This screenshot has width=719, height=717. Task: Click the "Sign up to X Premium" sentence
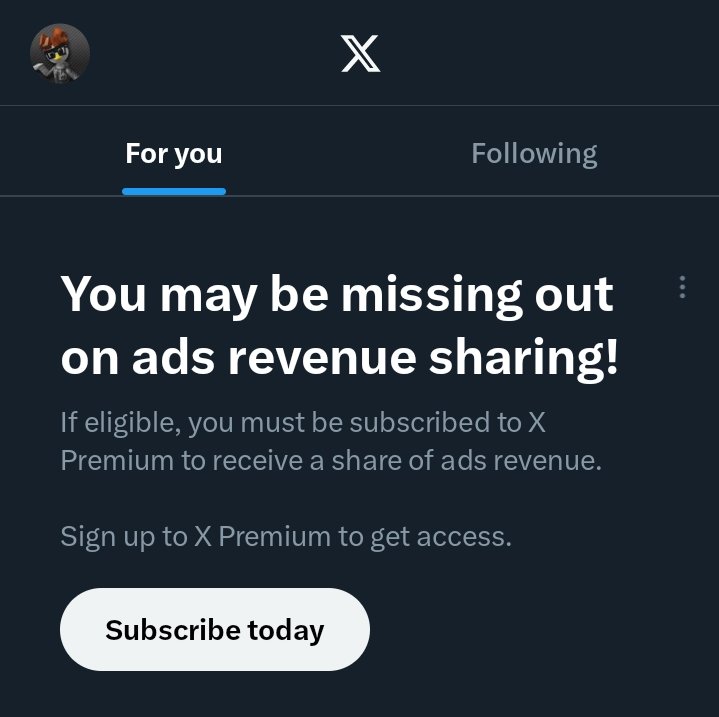285,536
